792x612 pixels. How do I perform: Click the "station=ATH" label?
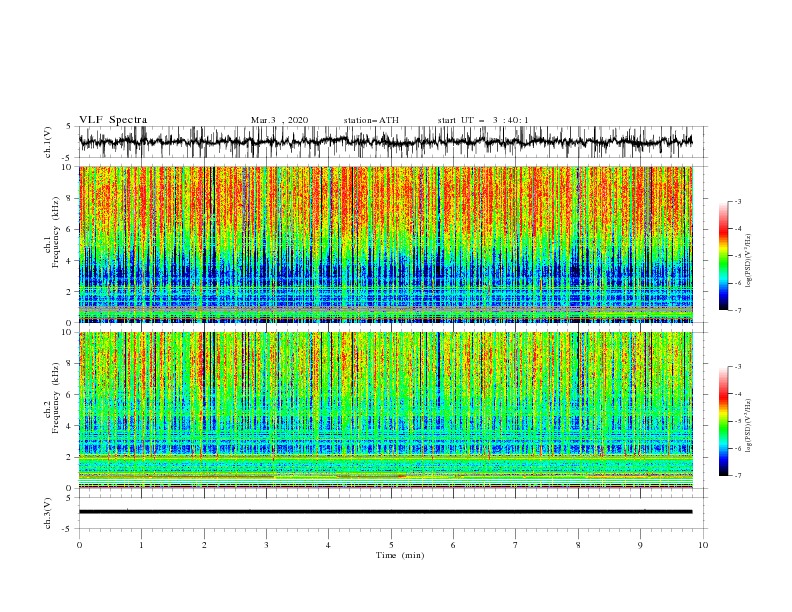coord(371,120)
